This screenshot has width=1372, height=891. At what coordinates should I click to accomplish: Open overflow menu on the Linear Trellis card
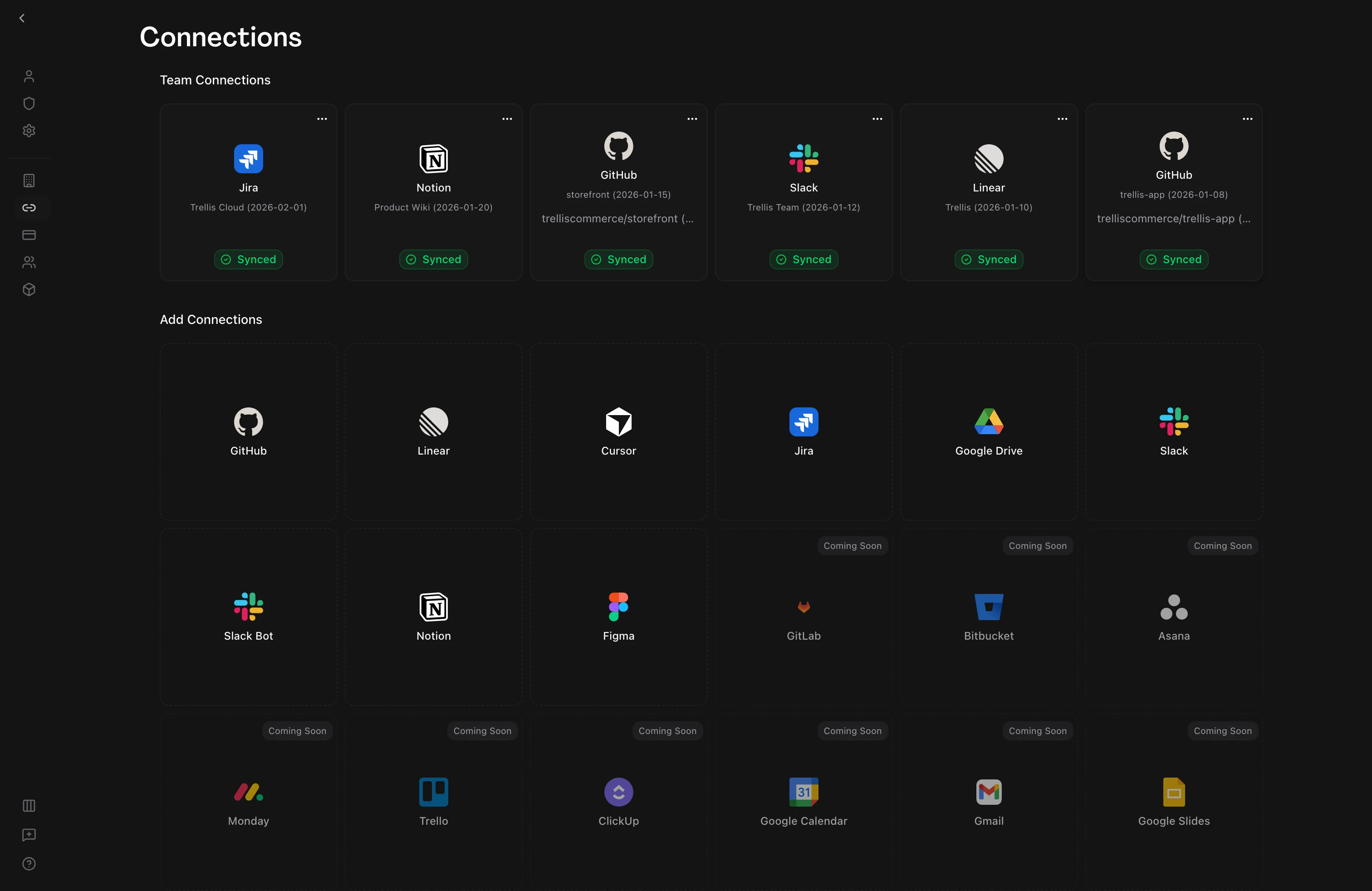pyautogui.click(x=1063, y=119)
